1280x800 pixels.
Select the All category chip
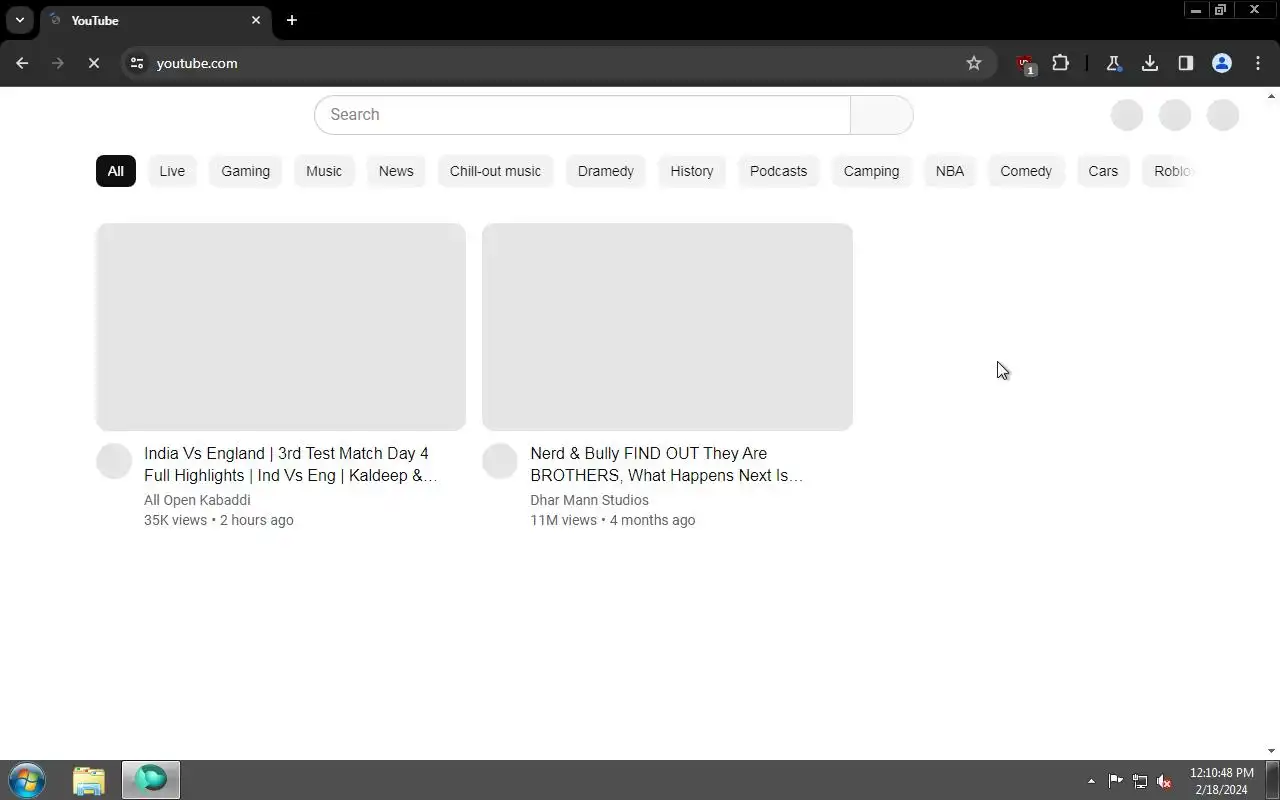click(116, 171)
